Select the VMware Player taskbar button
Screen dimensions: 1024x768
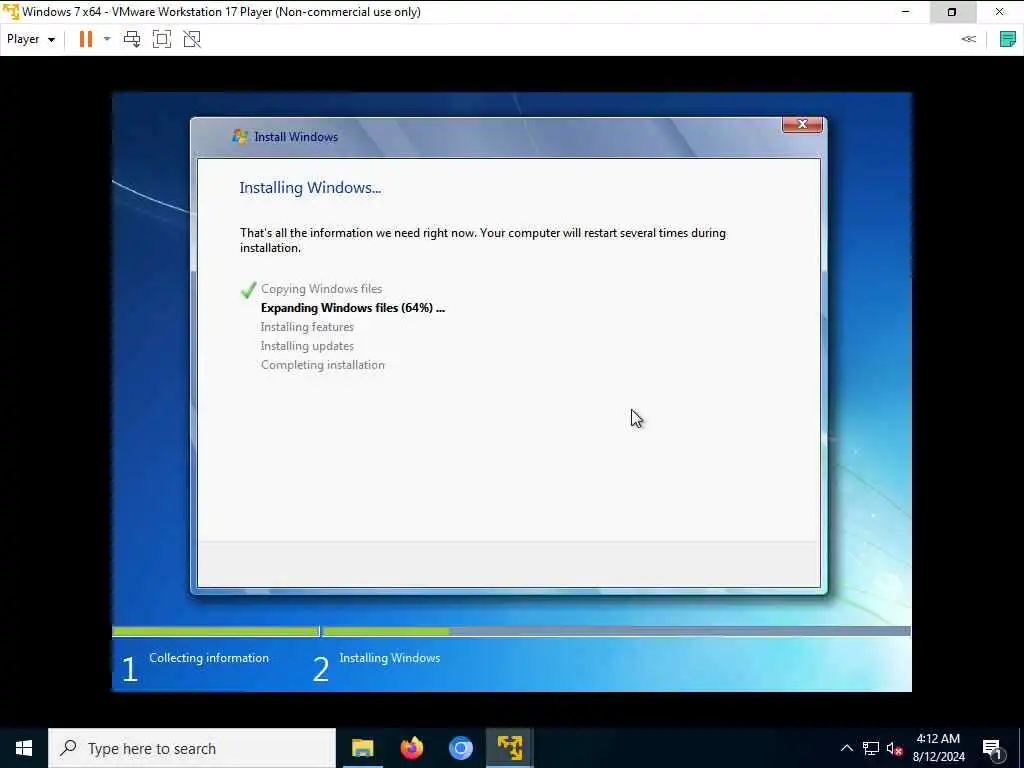[x=509, y=748]
